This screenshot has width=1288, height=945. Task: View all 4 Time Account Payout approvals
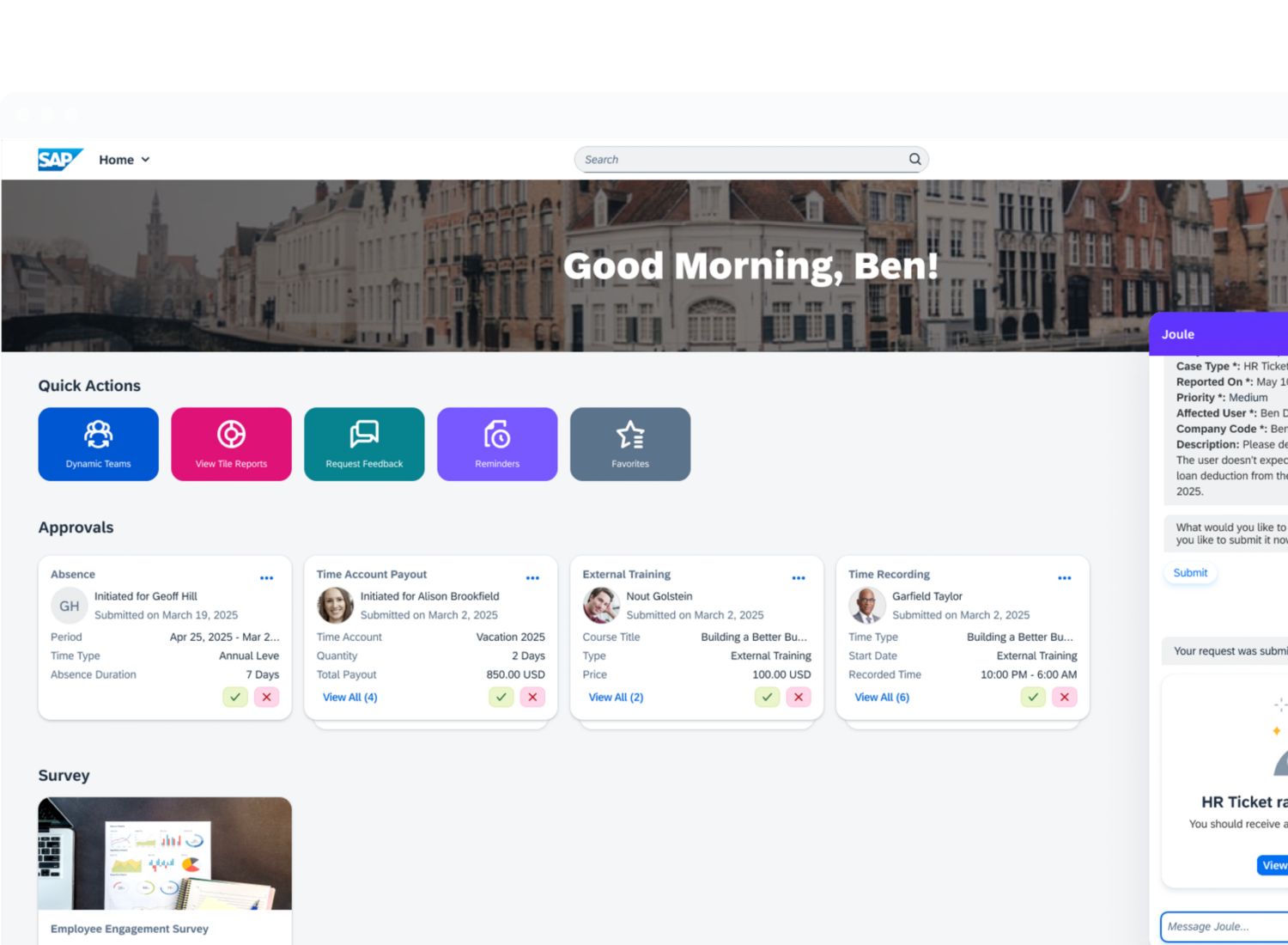(x=349, y=697)
